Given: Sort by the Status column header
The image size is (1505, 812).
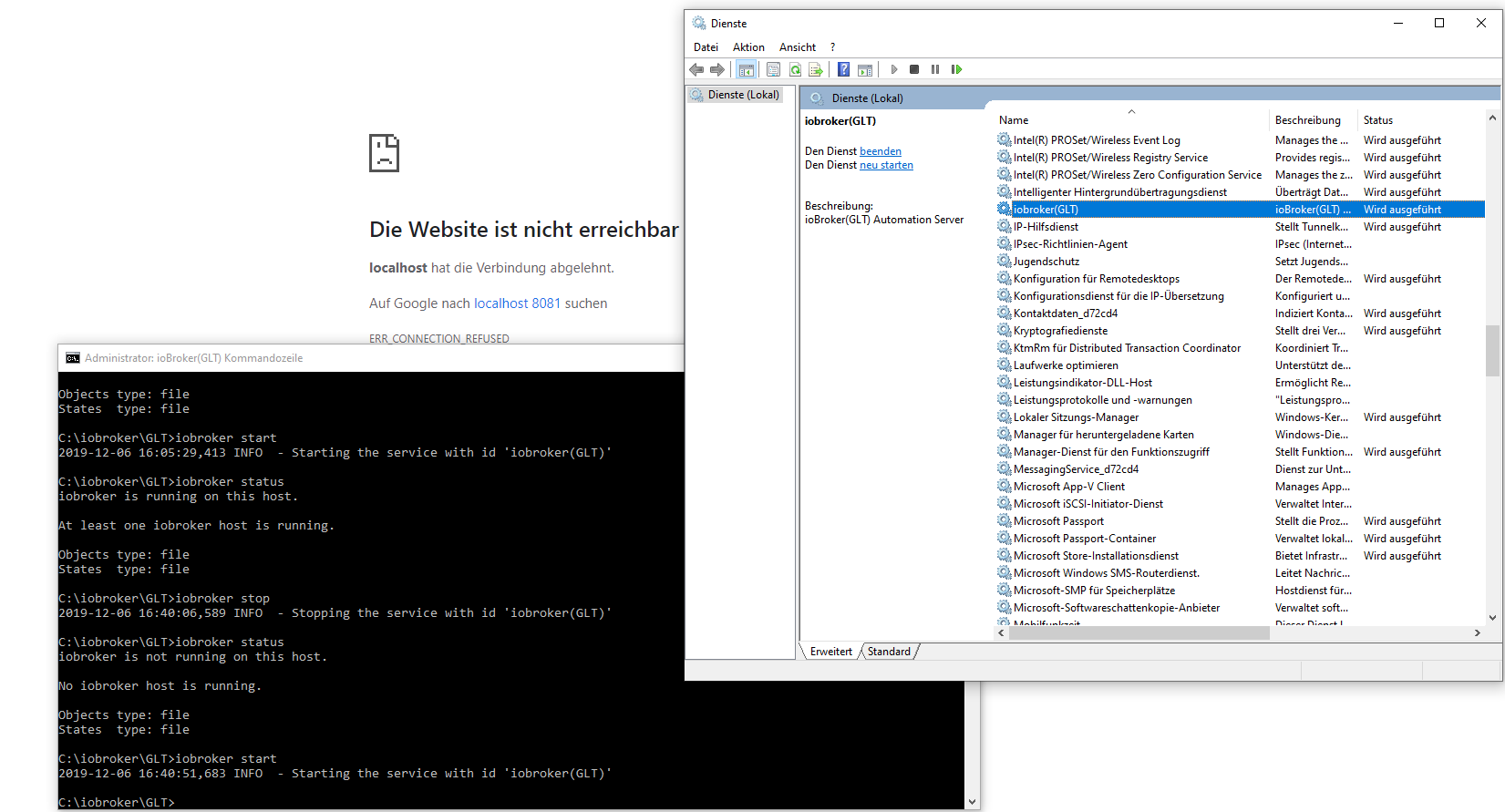Looking at the screenshot, I should pos(1420,120).
